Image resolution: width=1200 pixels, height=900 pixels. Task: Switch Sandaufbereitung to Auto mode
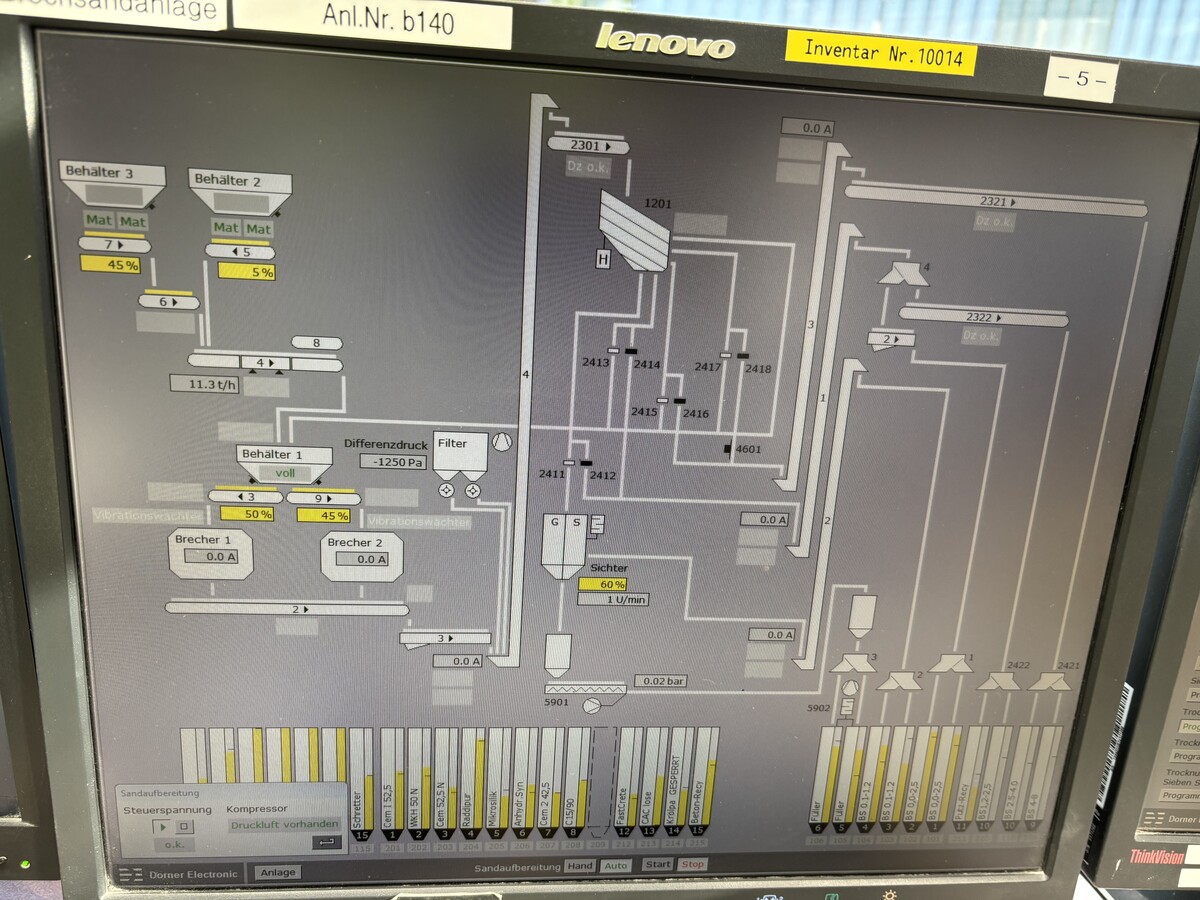pyautogui.click(x=617, y=865)
